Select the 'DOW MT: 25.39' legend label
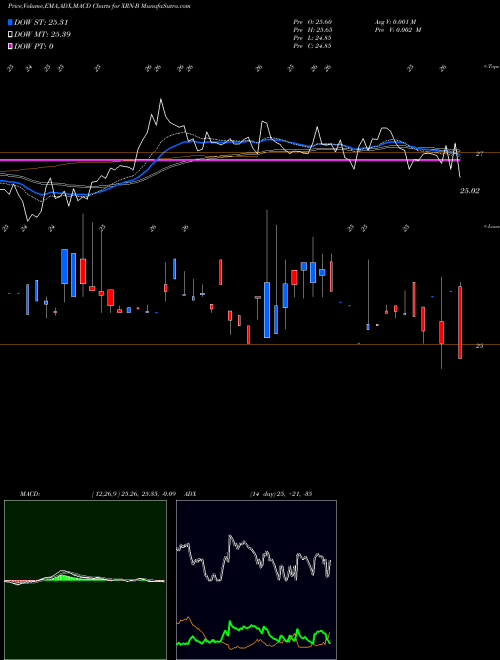Screen dimensions: 500x660 click(43, 34)
